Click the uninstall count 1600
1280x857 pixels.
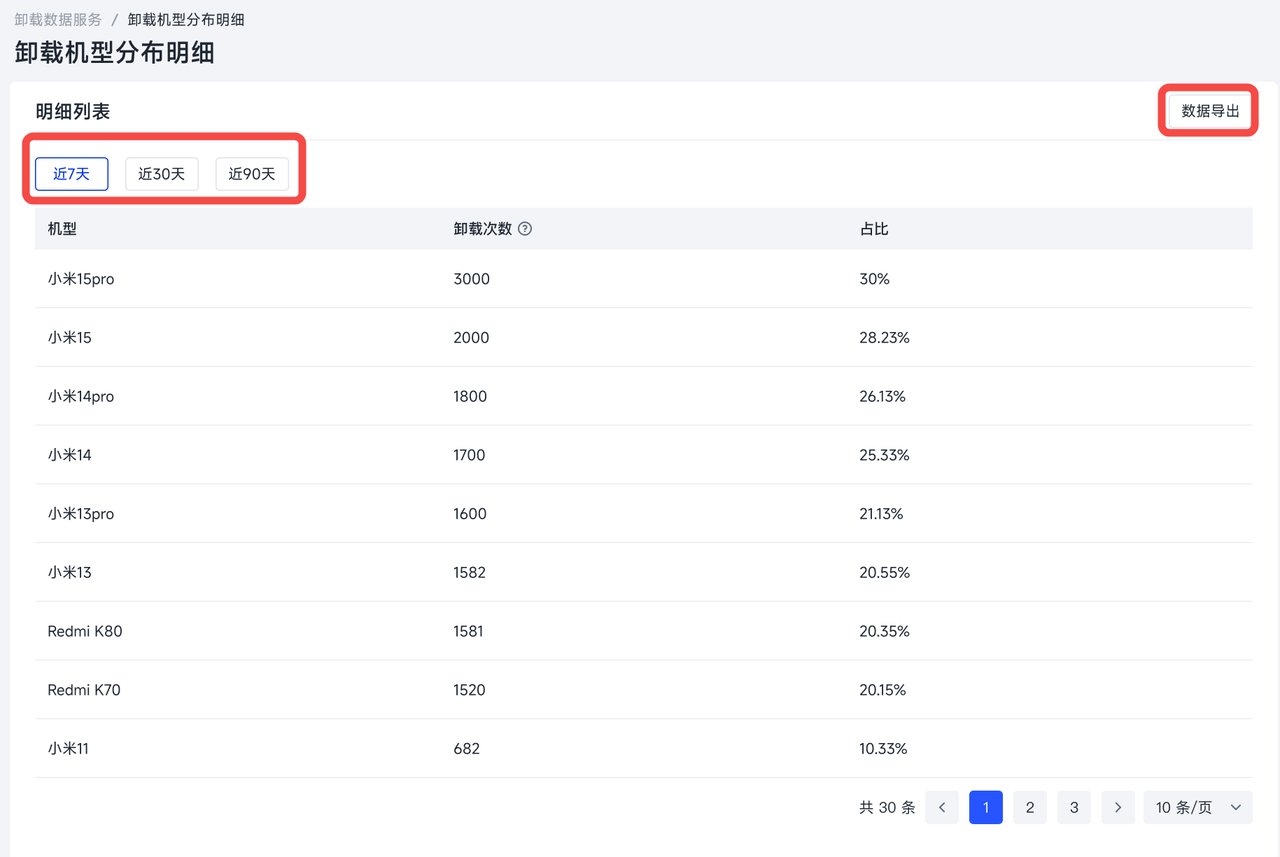coord(470,514)
